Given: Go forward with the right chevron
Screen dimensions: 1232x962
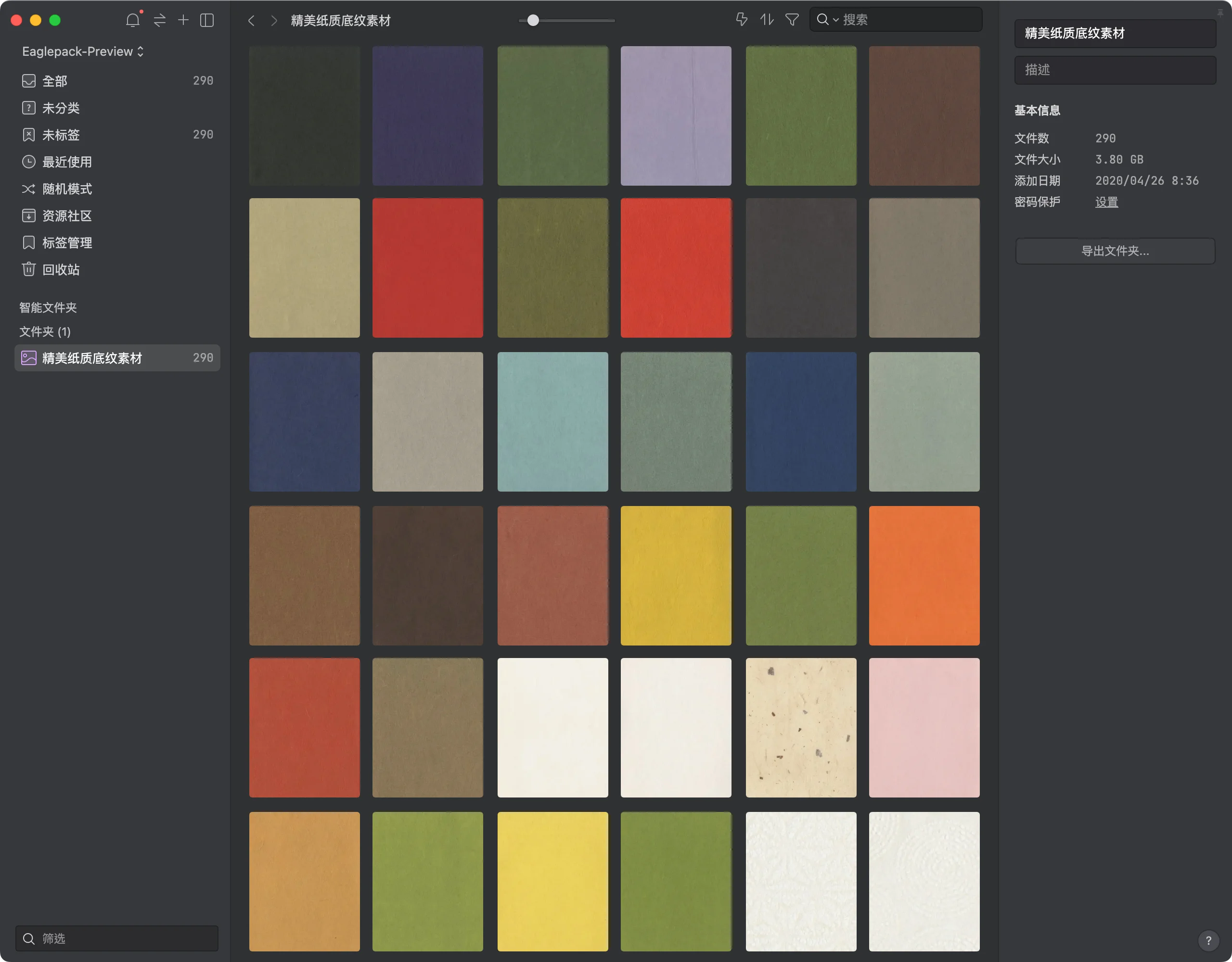Looking at the screenshot, I should tap(274, 21).
